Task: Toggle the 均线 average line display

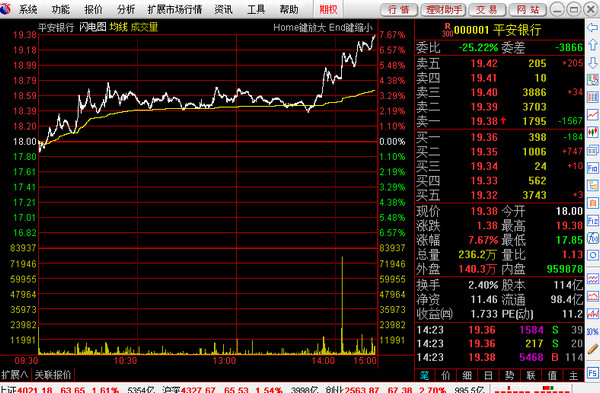Action: click(118, 27)
